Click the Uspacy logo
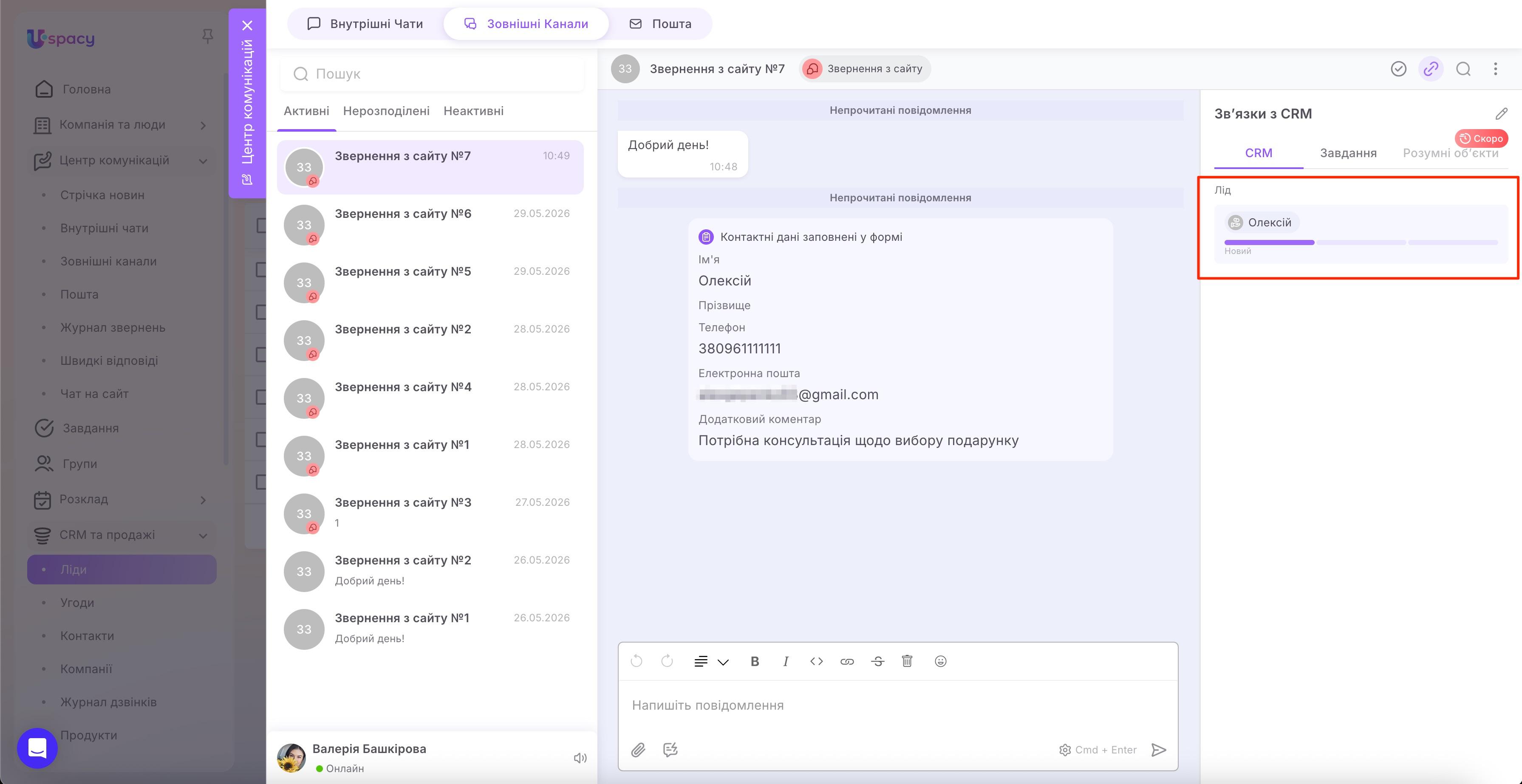1522x784 pixels. [x=61, y=38]
